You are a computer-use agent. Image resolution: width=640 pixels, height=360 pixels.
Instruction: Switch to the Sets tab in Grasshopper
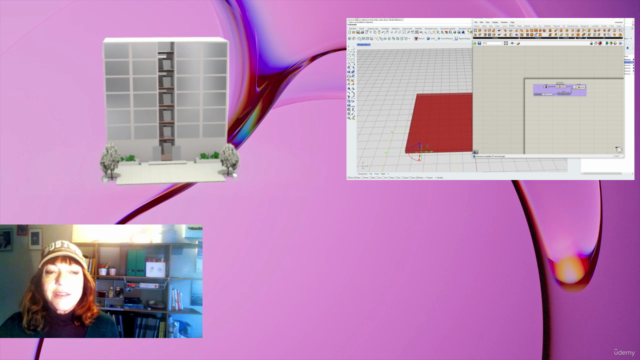point(491,26)
